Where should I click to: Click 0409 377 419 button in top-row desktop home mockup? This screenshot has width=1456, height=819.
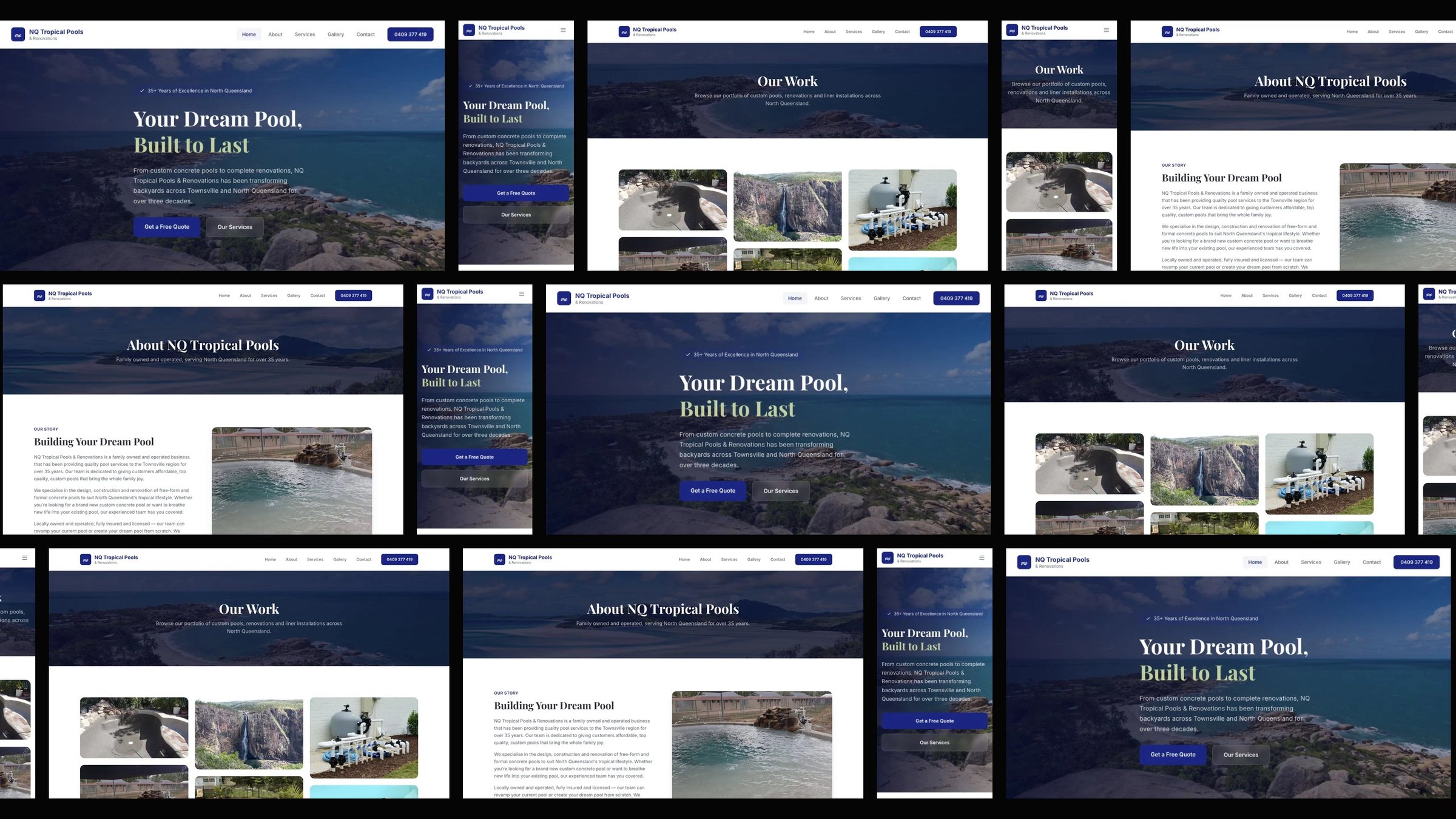(410, 35)
